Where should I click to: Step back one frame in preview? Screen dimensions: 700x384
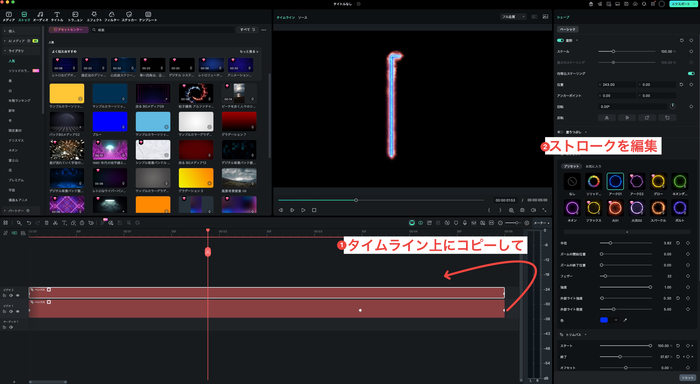pos(281,210)
